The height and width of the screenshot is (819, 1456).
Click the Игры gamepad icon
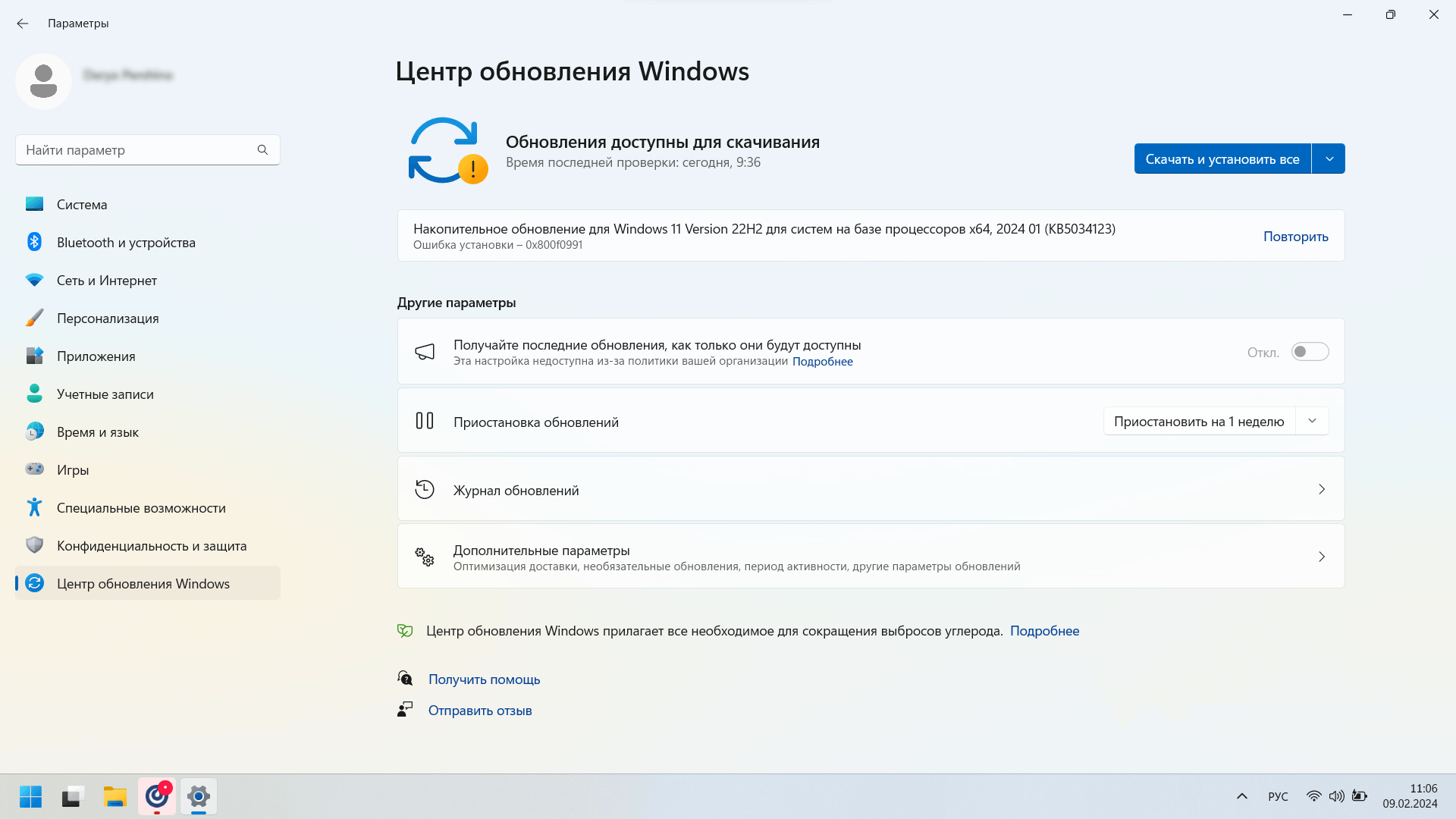click(34, 469)
